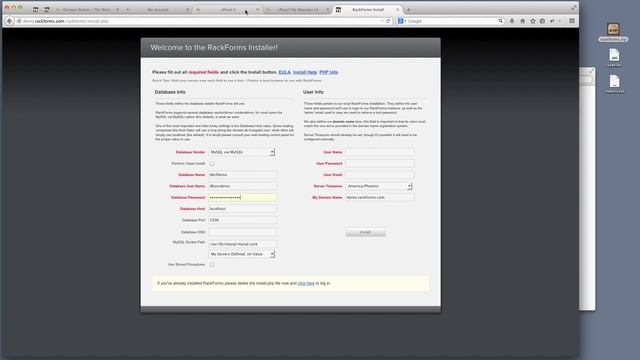Click the MySQL Socket Path field
Screen dimensions: 640x360
coord(242,244)
